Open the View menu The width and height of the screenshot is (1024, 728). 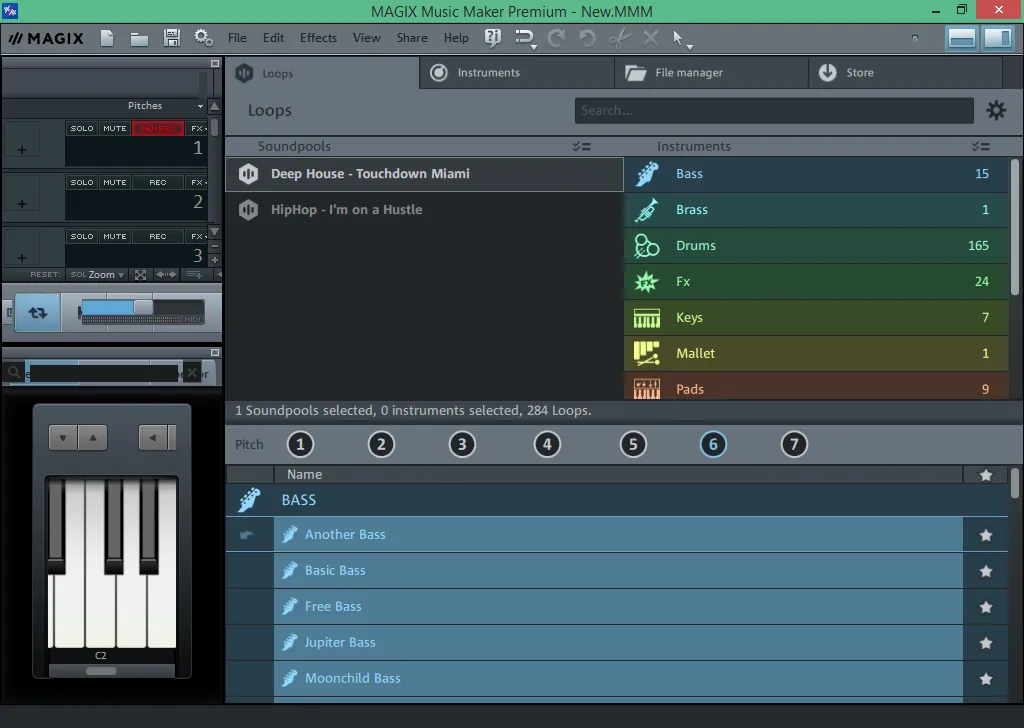point(366,38)
